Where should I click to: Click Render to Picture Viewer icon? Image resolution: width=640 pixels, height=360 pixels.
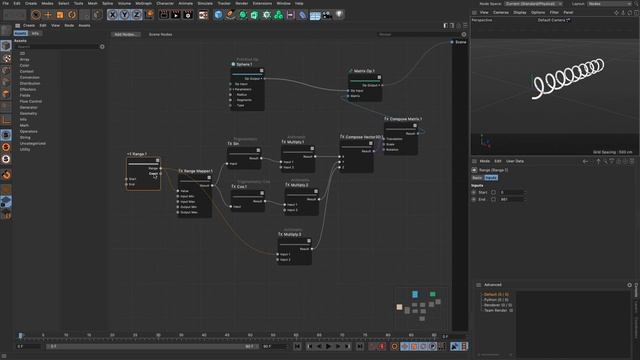click(176, 15)
